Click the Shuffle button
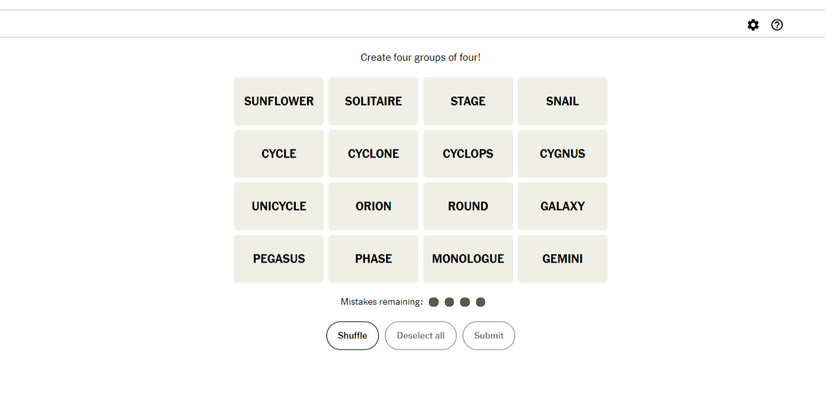The width and height of the screenshot is (825, 412). coord(353,336)
